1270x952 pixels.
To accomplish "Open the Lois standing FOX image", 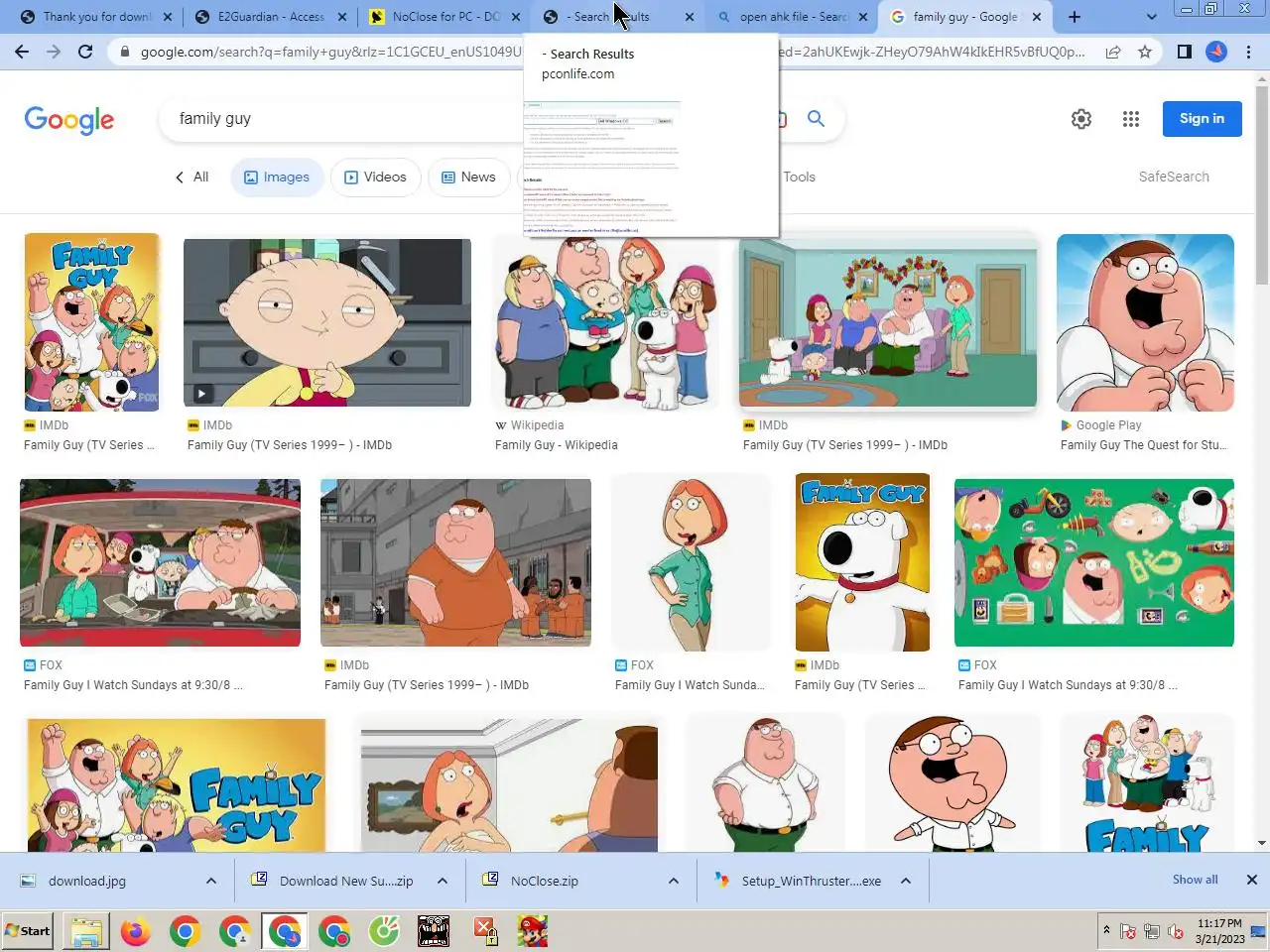I will point(691,562).
